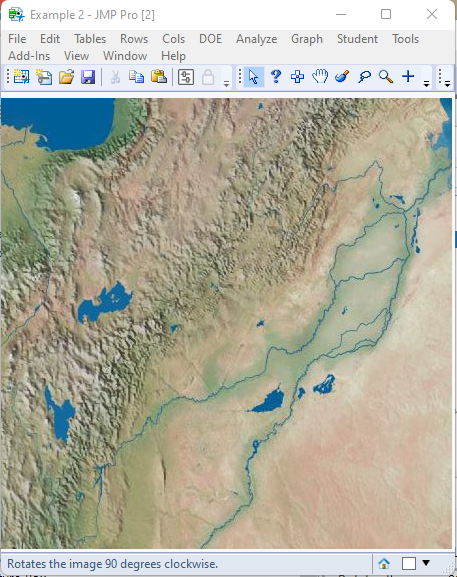This screenshot has width=457, height=577.
Task: Click the New Data Table icon
Action: click(x=22, y=77)
